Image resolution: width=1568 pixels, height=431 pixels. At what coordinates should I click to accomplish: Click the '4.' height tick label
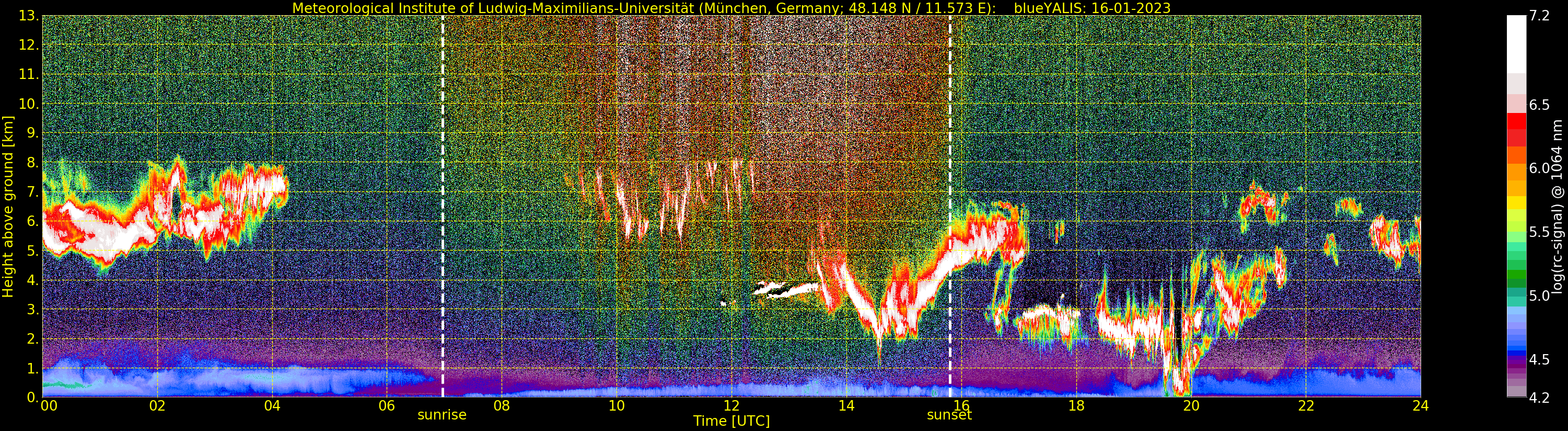[x=33, y=280]
